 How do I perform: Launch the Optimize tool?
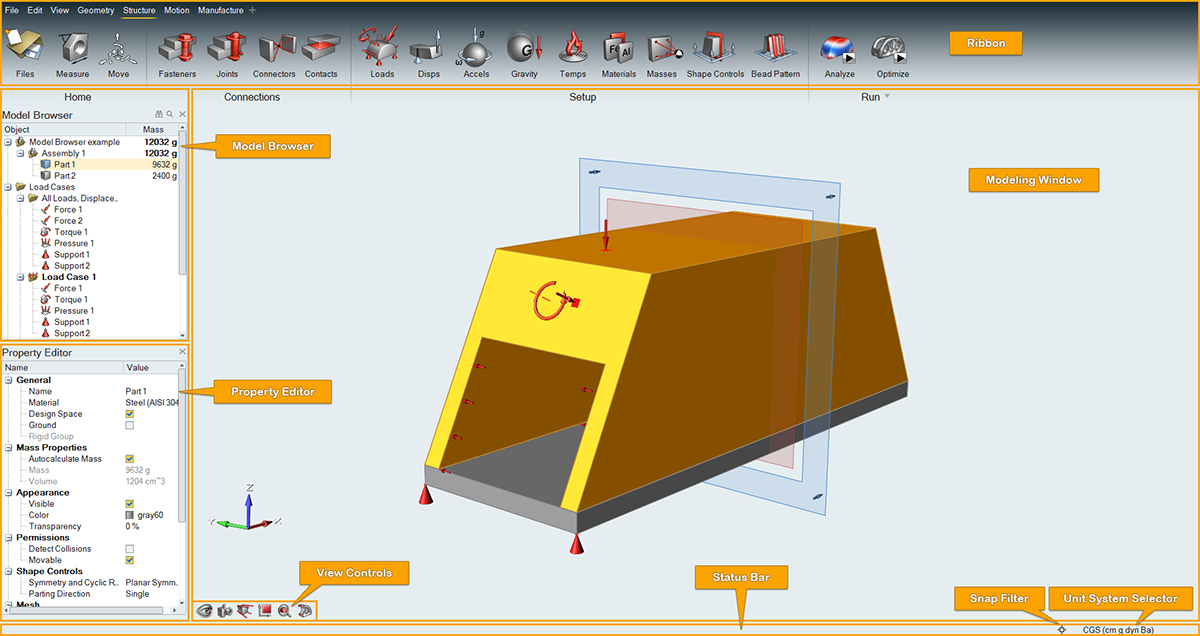pos(892,49)
